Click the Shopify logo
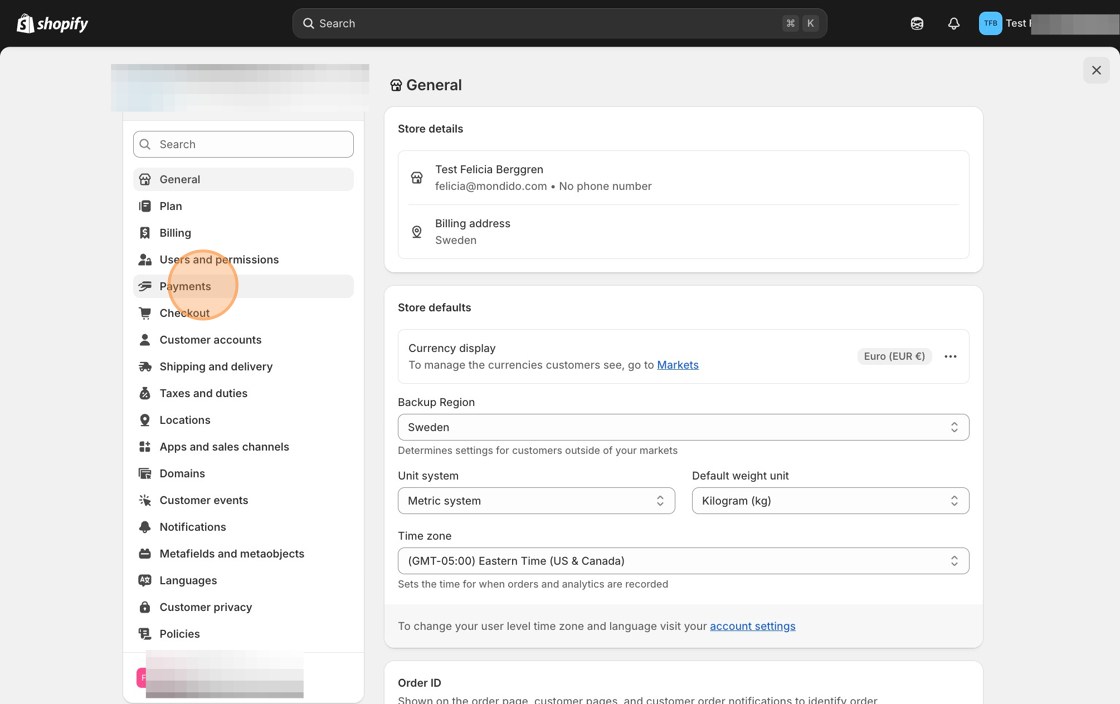This screenshot has height=704, width=1120. [52, 24]
